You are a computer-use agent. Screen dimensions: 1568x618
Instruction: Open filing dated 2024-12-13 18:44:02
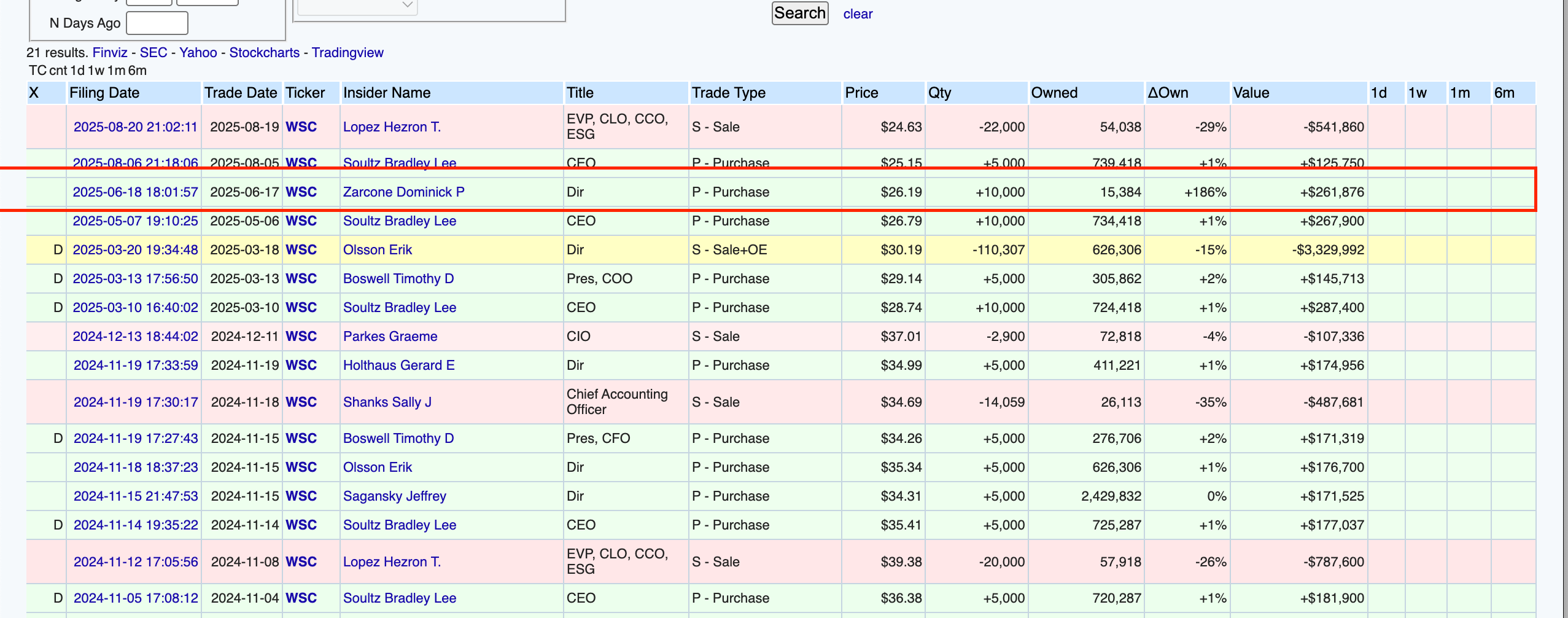point(136,337)
